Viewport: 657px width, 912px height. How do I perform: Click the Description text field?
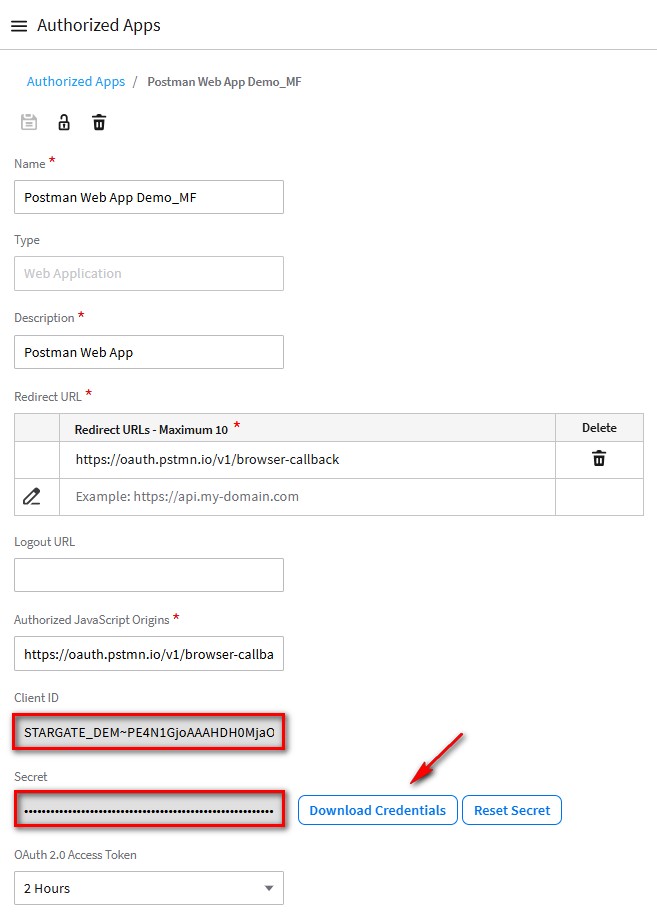click(x=149, y=352)
